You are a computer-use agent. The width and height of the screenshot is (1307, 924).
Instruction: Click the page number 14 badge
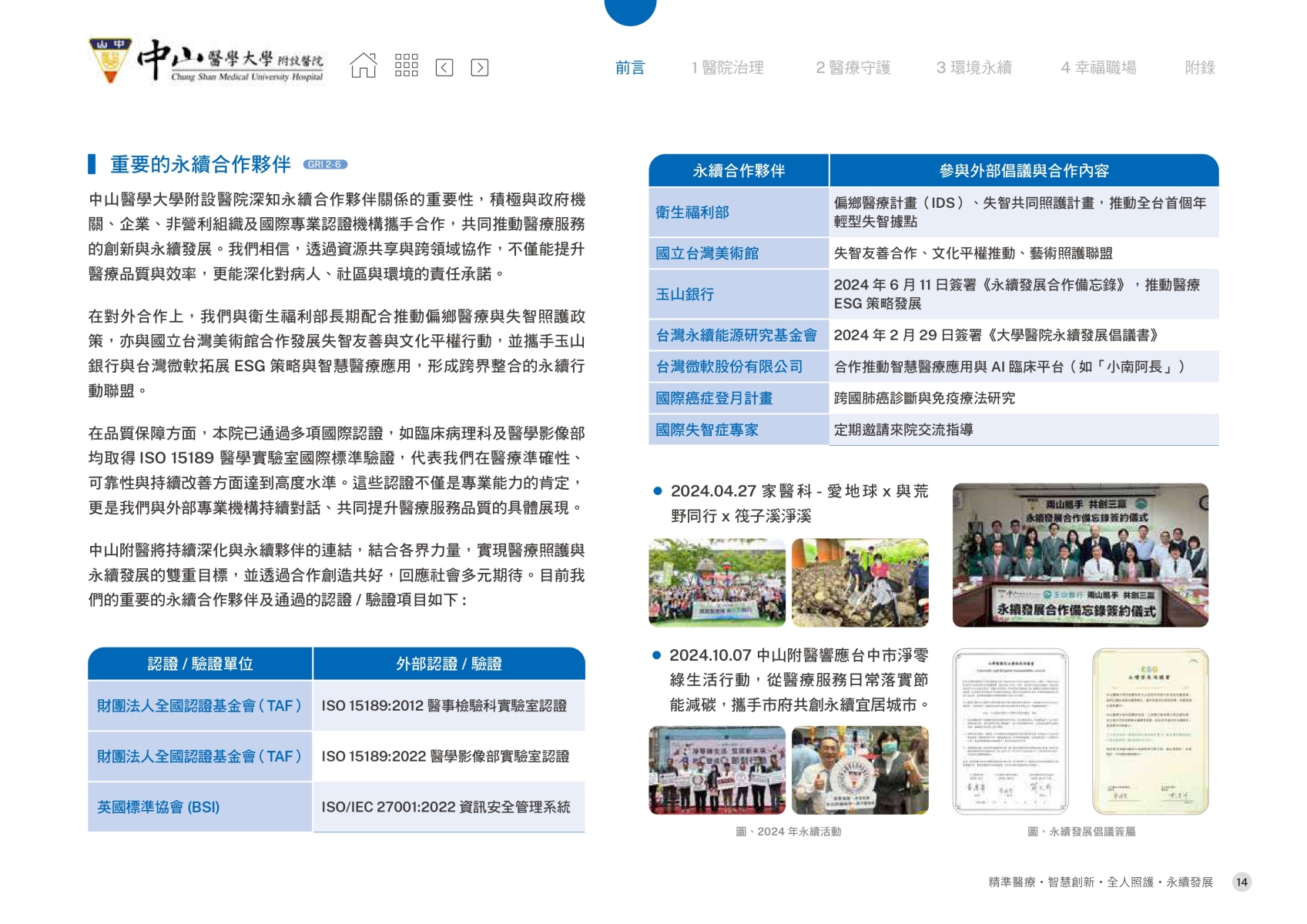[1242, 882]
